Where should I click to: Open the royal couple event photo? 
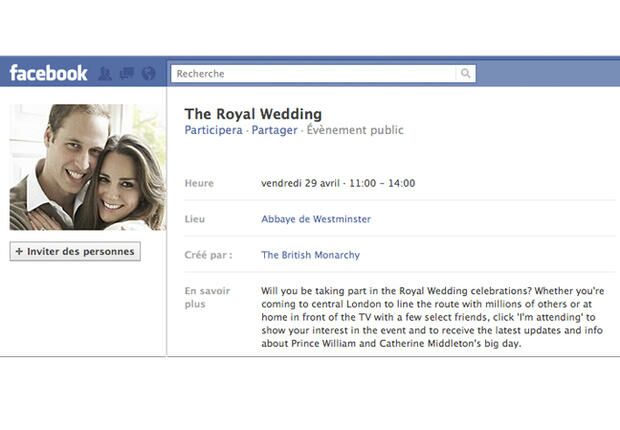[88, 167]
